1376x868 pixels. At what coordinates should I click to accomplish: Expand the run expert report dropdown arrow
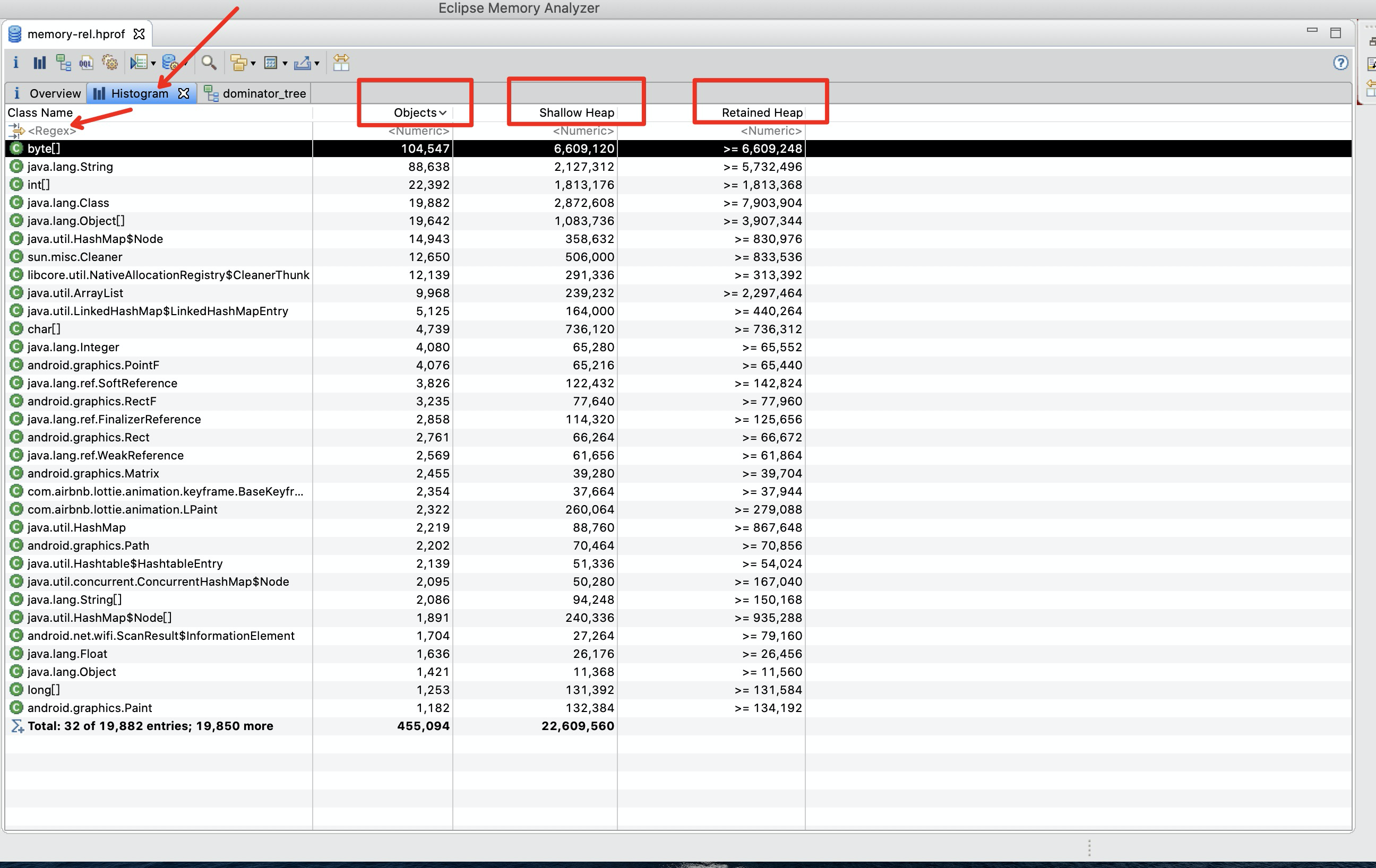pos(153,63)
